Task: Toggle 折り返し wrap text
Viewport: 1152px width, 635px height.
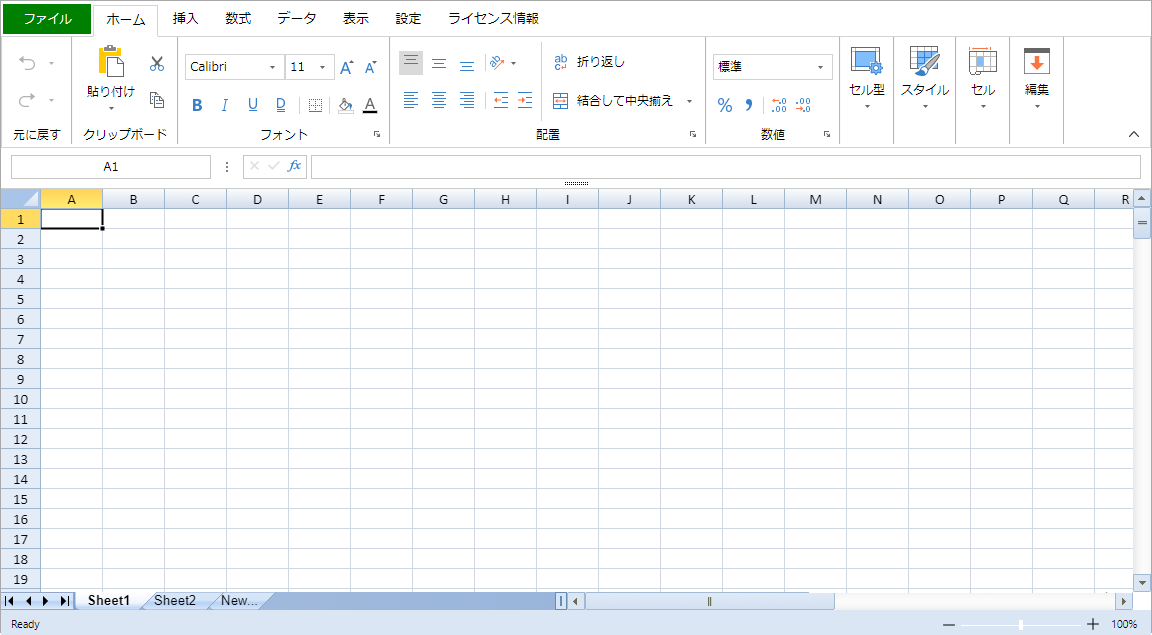Action: pos(589,62)
